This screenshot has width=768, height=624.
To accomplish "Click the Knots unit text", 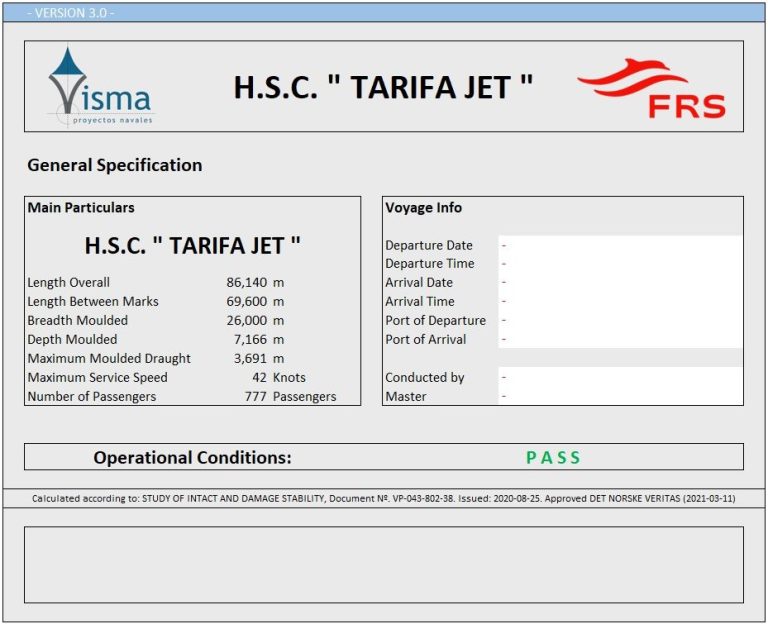I will click(289, 378).
